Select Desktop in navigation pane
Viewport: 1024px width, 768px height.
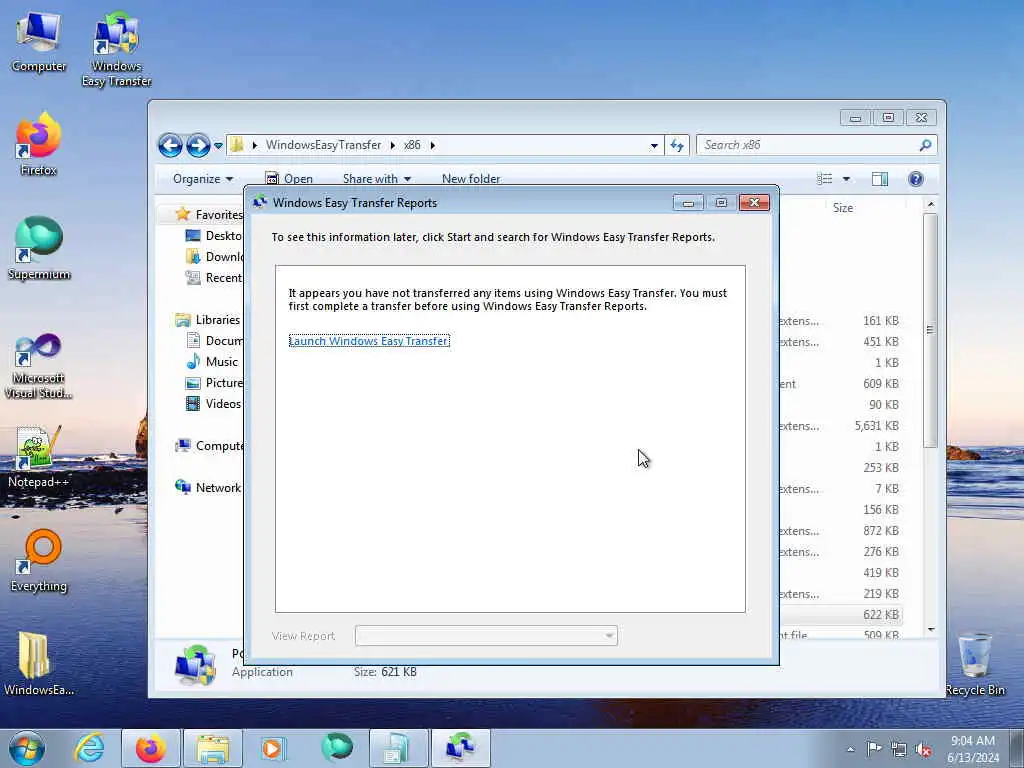(214, 236)
